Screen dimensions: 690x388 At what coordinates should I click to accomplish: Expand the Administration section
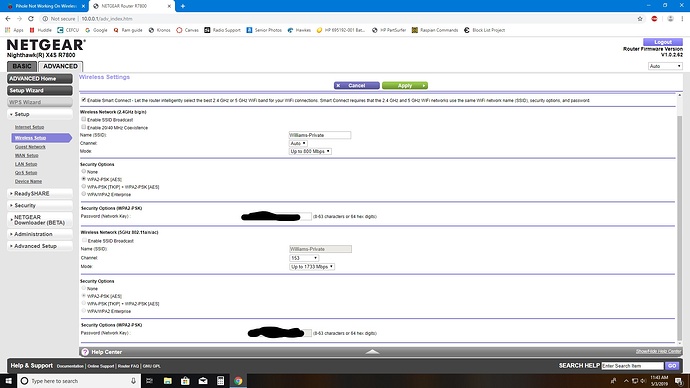40,234
